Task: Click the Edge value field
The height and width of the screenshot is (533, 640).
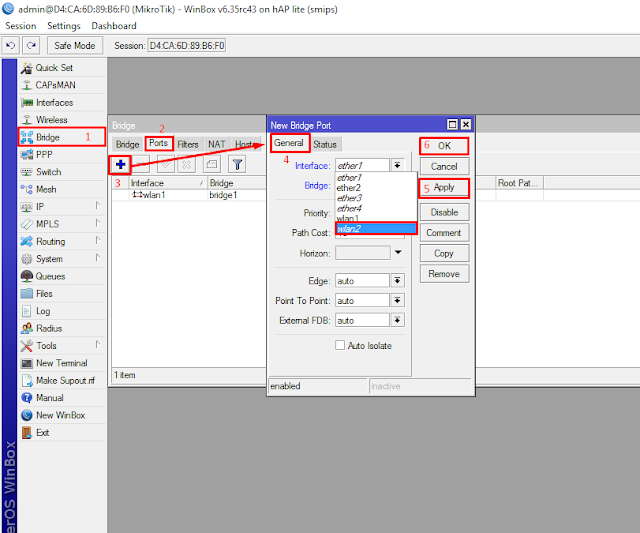Action: tap(362, 281)
